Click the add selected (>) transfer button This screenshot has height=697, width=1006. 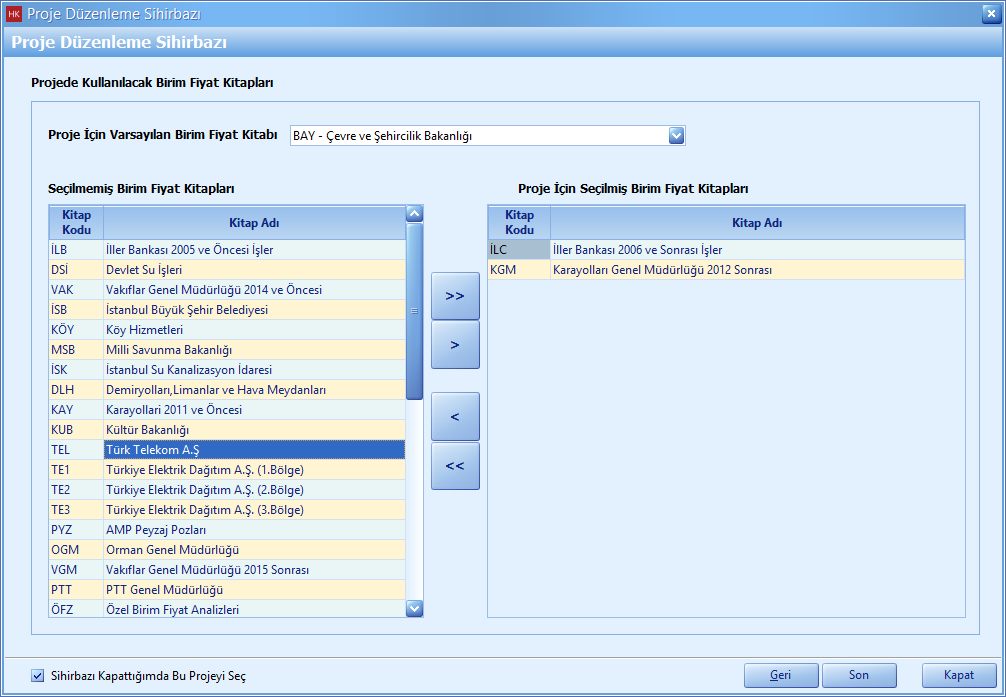(455, 345)
